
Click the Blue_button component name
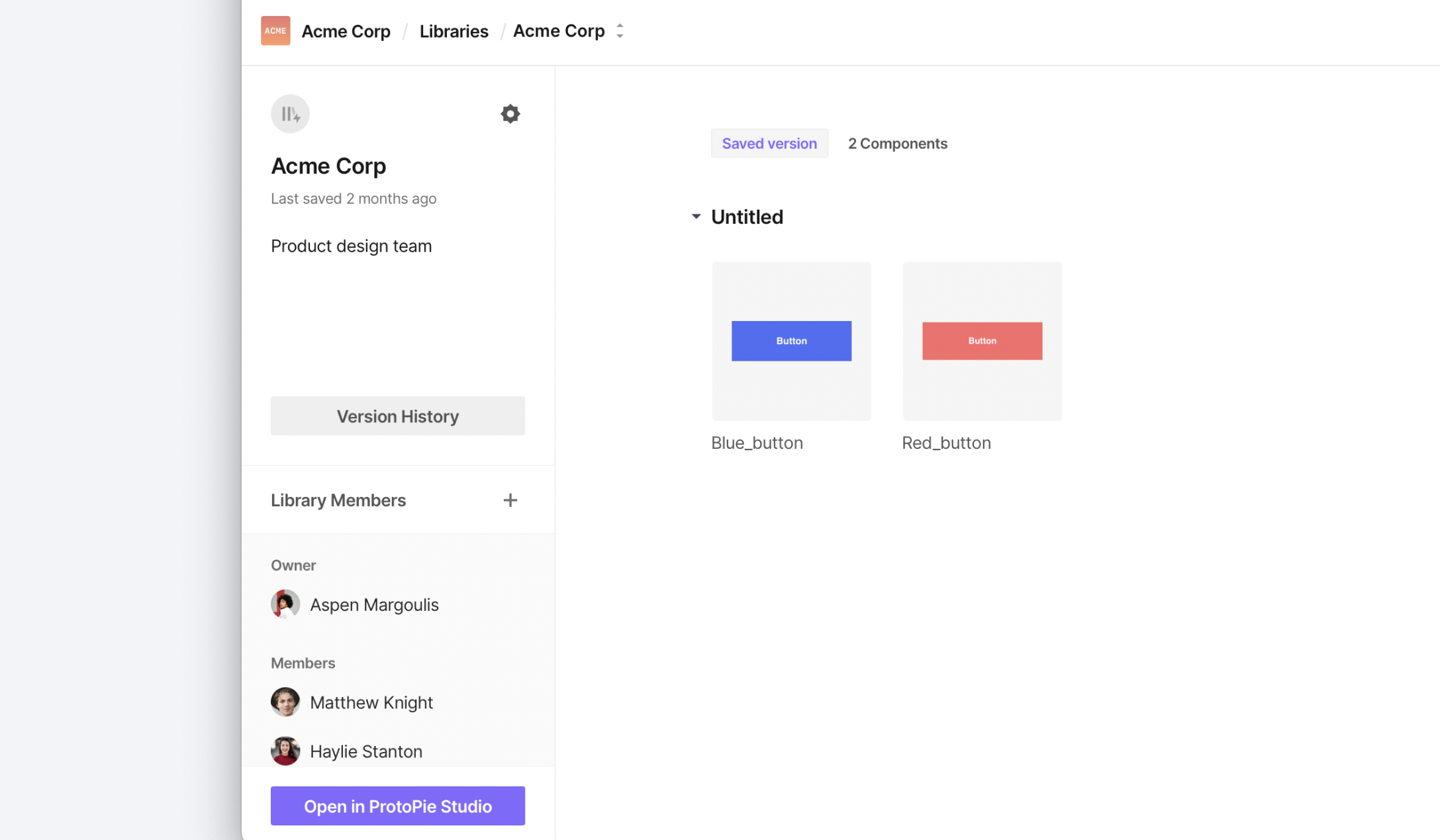pos(757,443)
